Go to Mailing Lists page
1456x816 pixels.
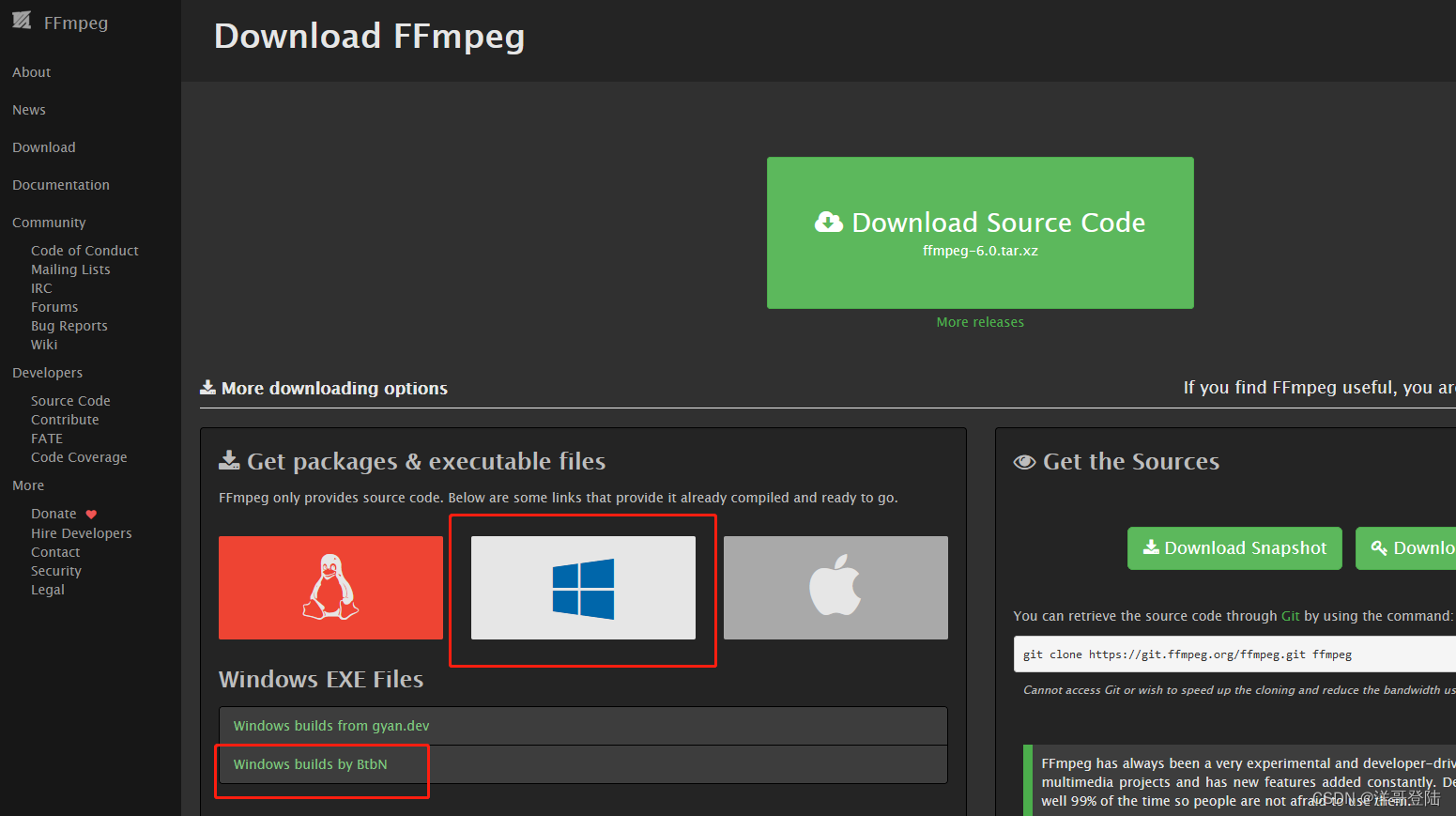tap(70, 269)
